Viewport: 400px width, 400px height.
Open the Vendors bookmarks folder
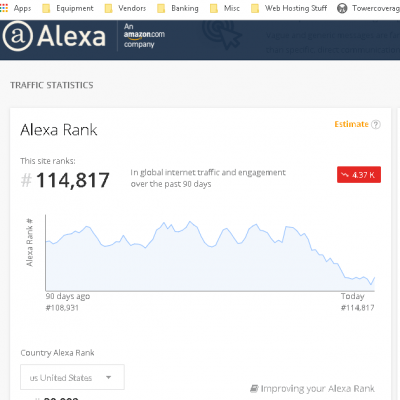(125, 8)
